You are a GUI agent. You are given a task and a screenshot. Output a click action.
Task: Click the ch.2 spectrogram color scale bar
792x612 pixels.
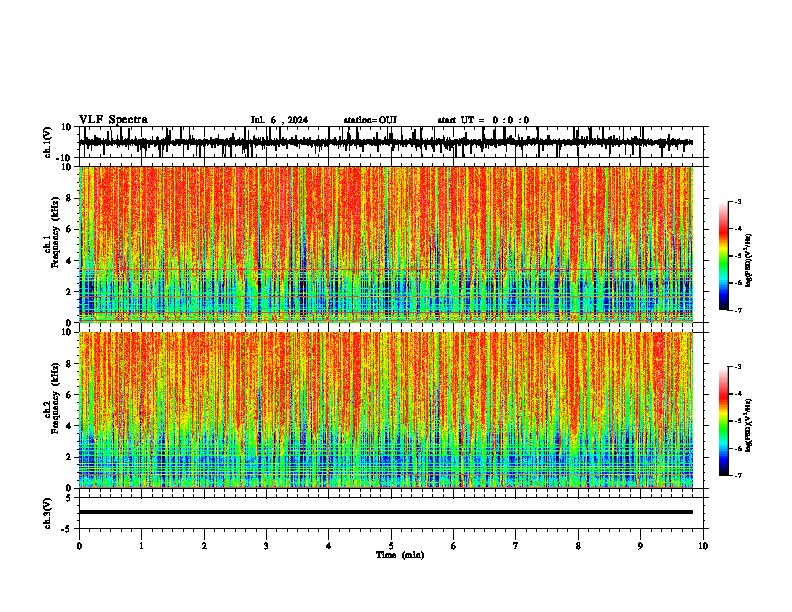click(x=723, y=421)
